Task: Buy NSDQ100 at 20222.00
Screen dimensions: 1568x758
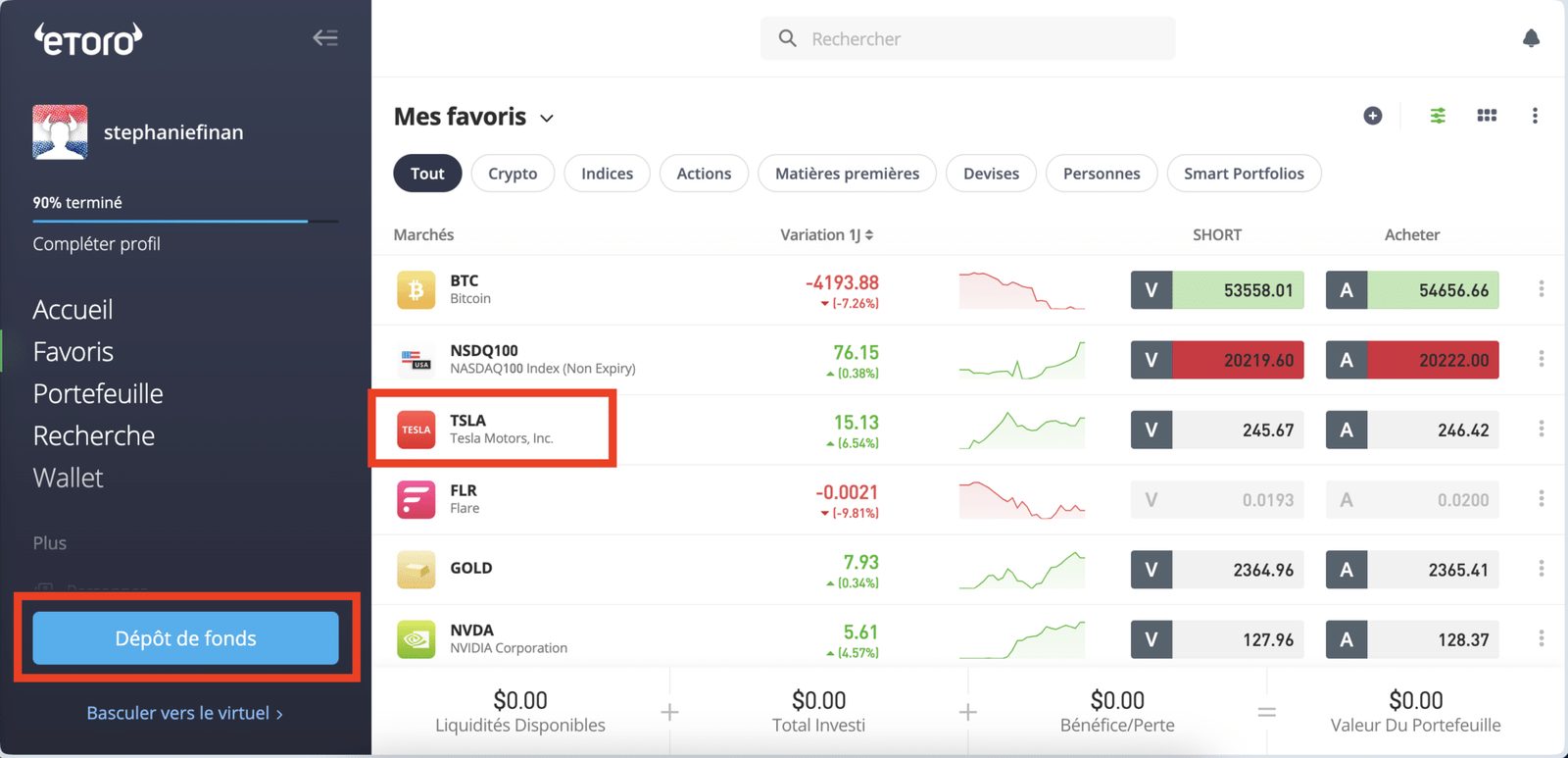Action: tap(1412, 360)
